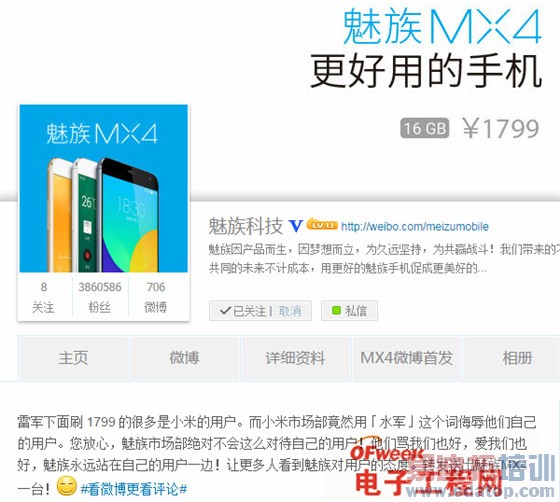This screenshot has height=502, width=560.
Task: Open the 详细资料 tab
Action: tap(295, 358)
